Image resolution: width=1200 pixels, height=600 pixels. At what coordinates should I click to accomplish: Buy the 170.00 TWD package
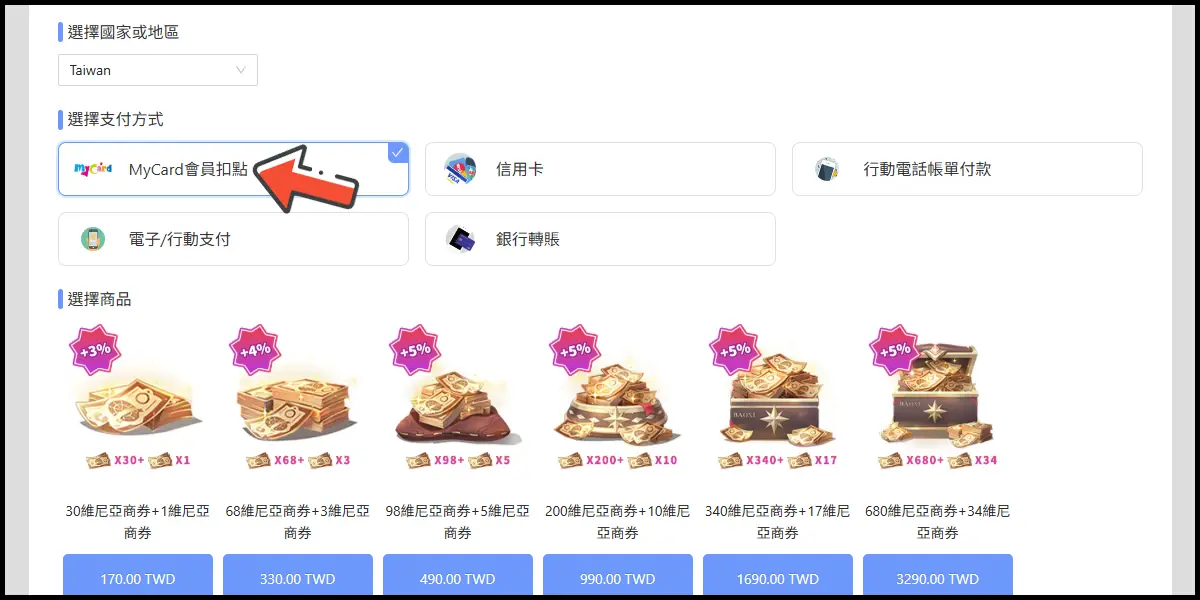point(138,577)
